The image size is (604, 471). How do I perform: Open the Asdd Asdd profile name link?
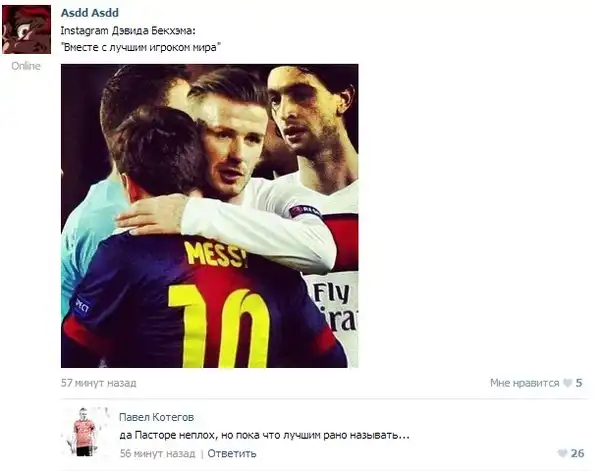(90, 13)
